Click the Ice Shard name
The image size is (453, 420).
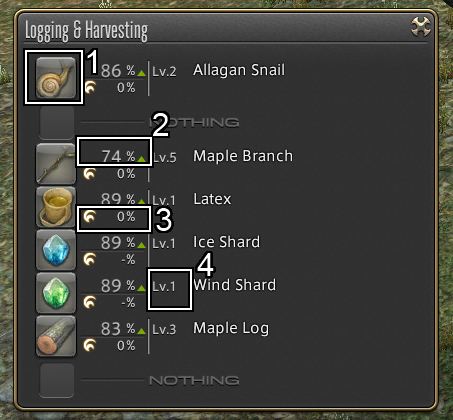(226, 242)
